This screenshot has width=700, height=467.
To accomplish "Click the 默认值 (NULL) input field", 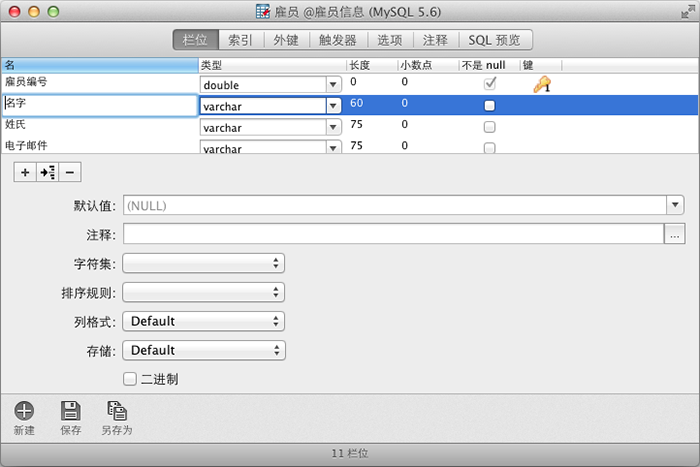I will [395, 205].
